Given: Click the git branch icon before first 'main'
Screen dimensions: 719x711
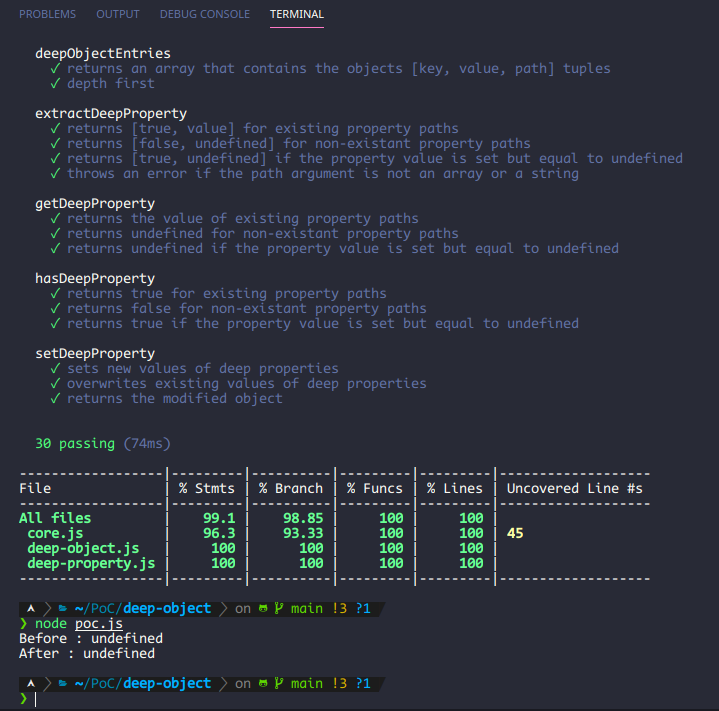Looking at the screenshot, I should tap(278, 608).
